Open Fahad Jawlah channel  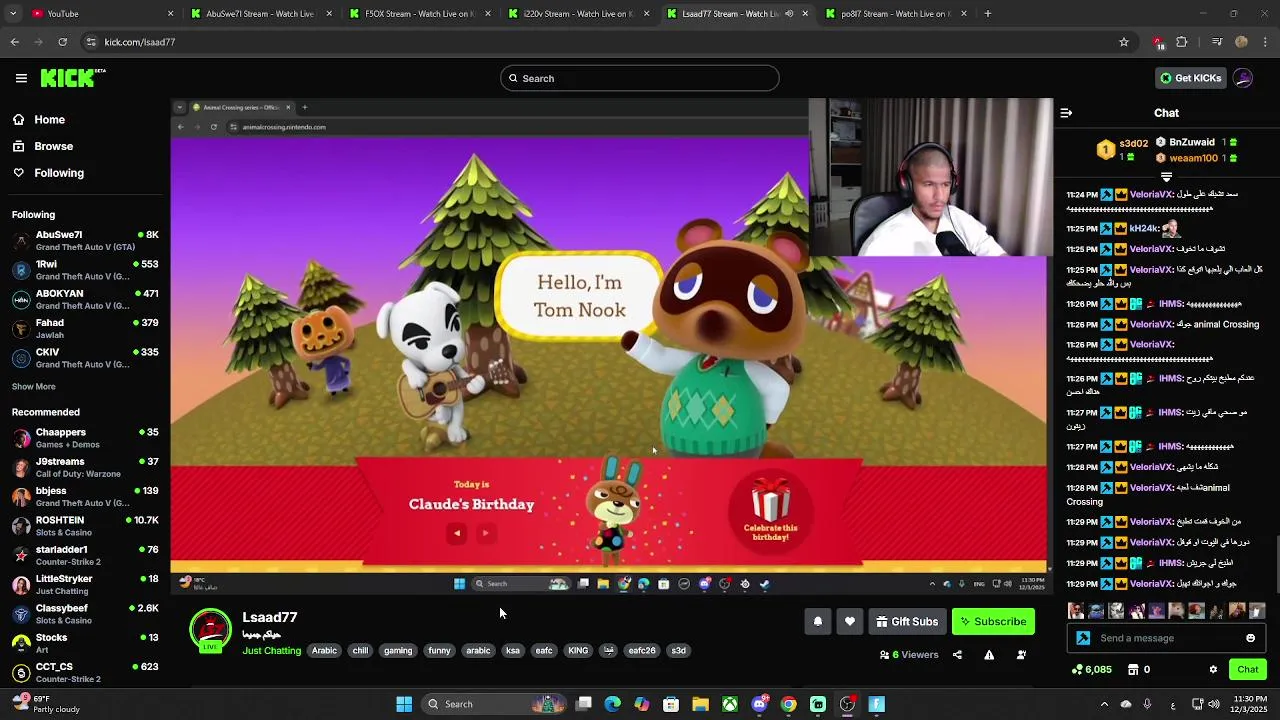(x=85, y=329)
